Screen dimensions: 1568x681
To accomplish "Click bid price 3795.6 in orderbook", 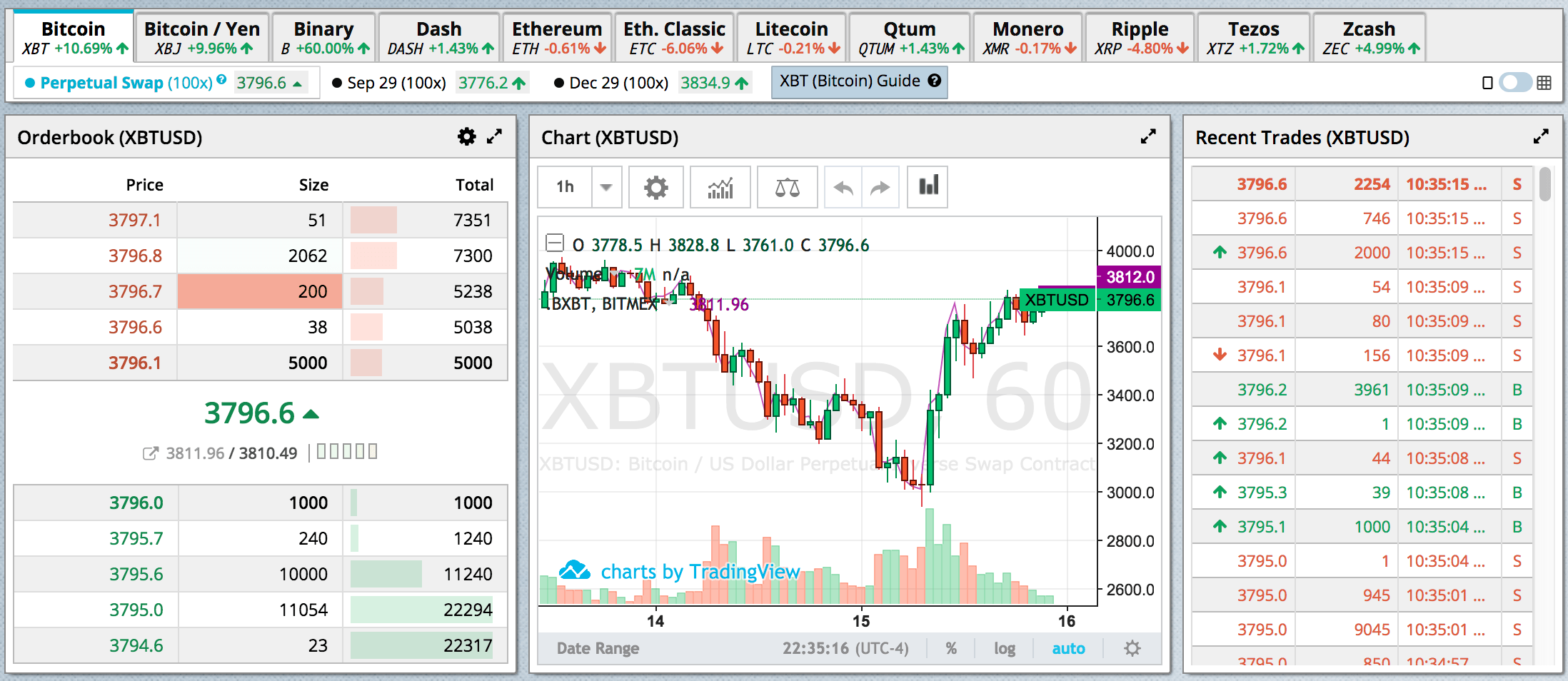I will (x=136, y=574).
